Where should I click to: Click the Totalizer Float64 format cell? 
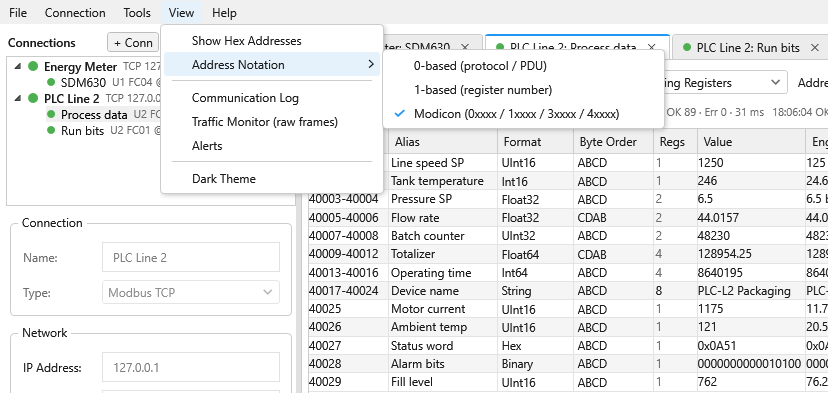click(535, 254)
